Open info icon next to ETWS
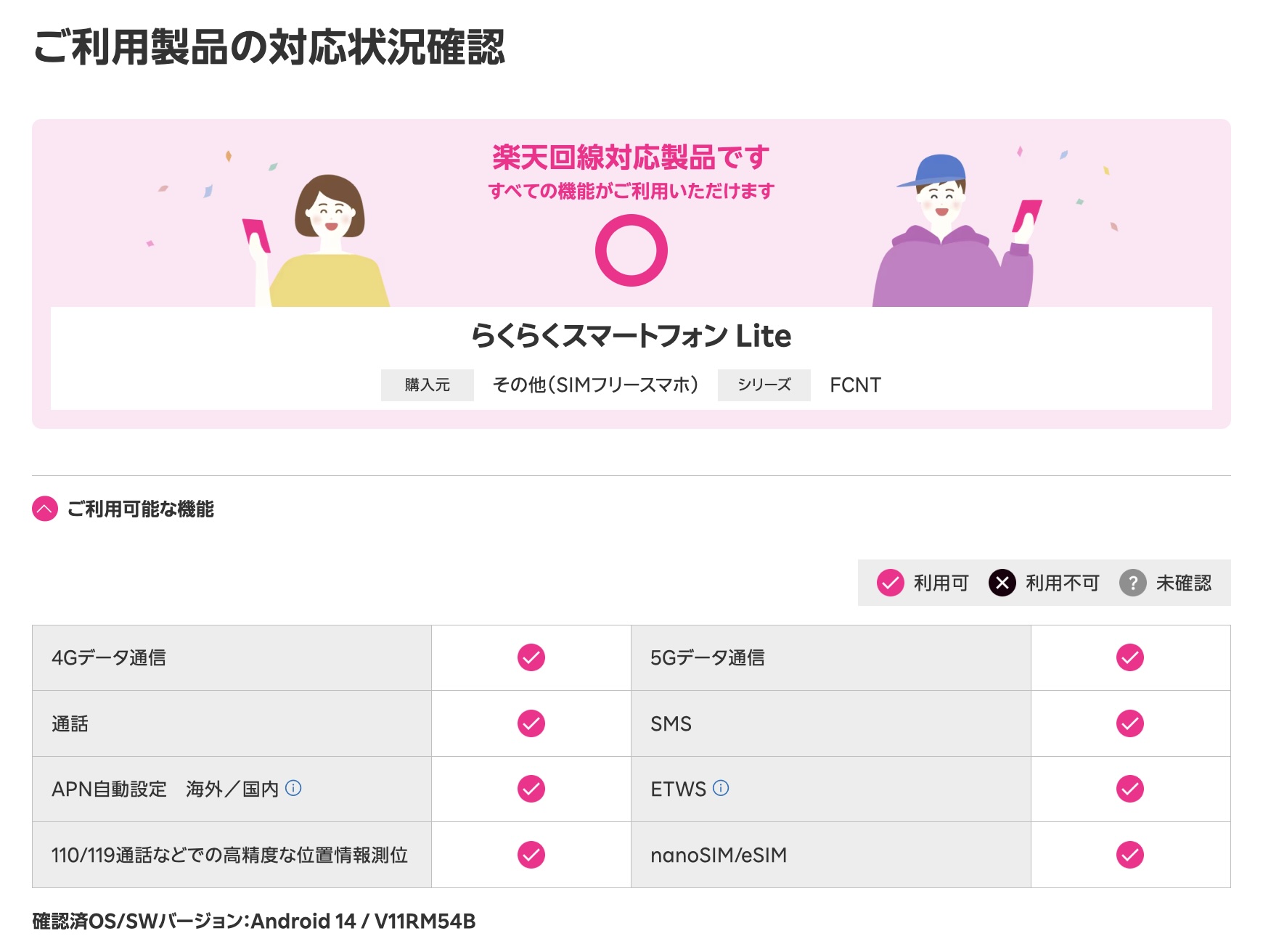1263x952 pixels. pyautogui.click(x=721, y=788)
